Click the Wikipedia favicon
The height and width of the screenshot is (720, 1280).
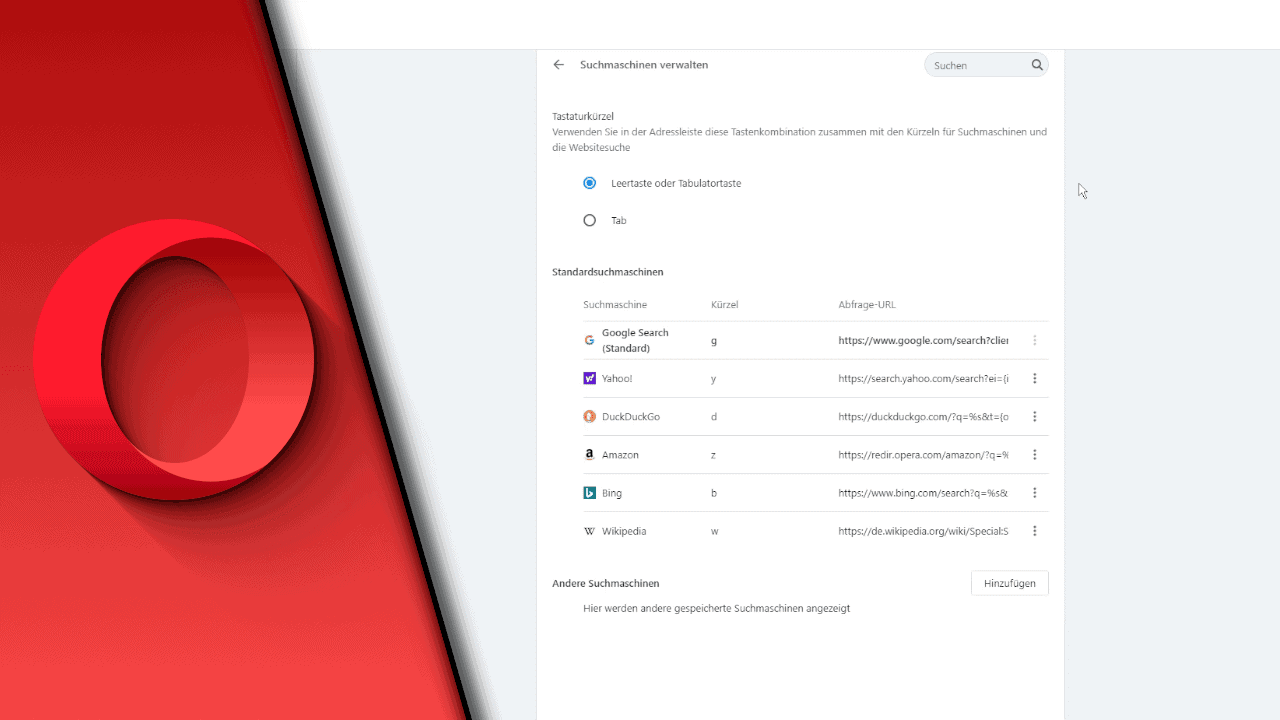pos(589,531)
